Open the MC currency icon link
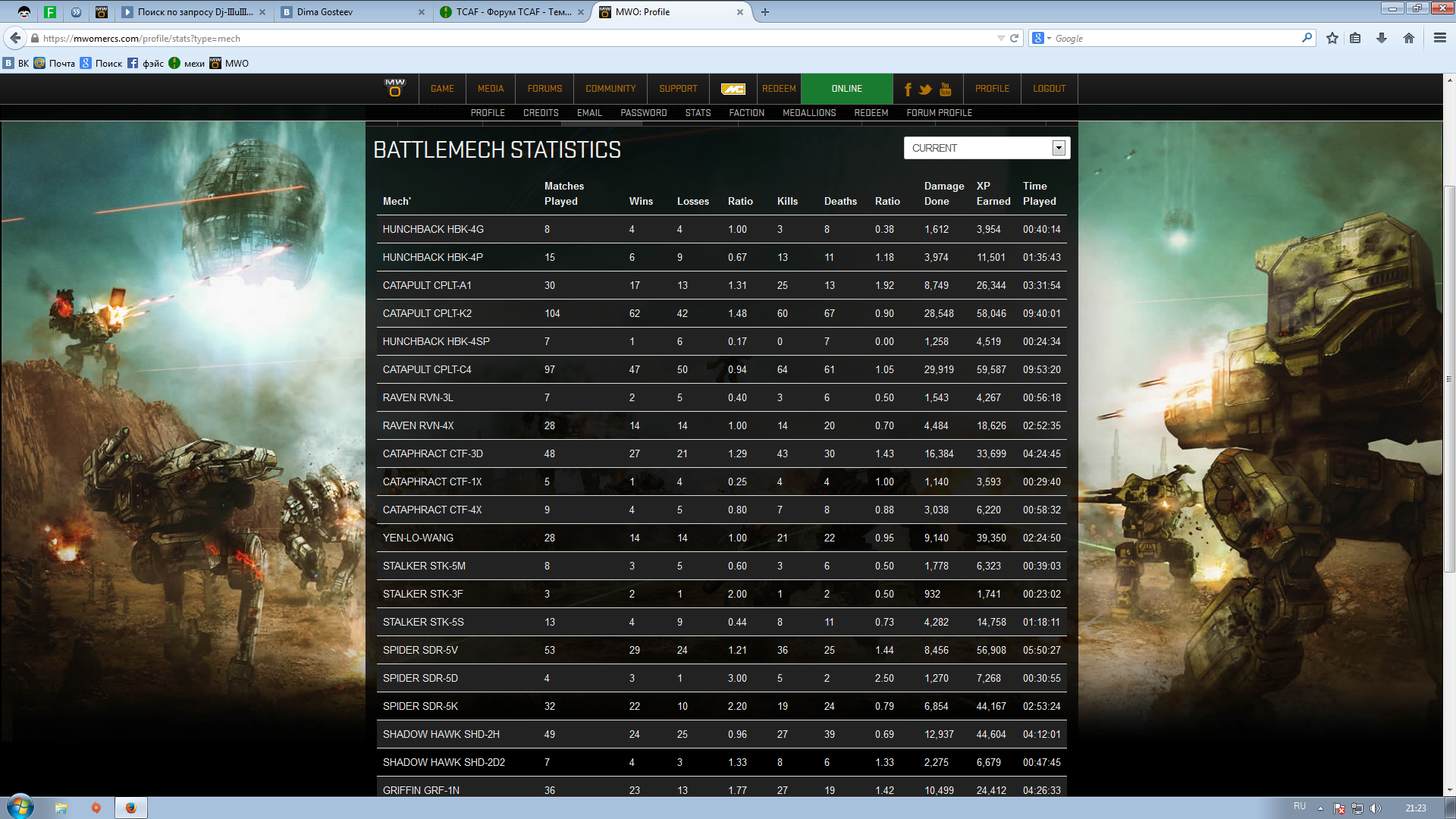 click(733, 89)
